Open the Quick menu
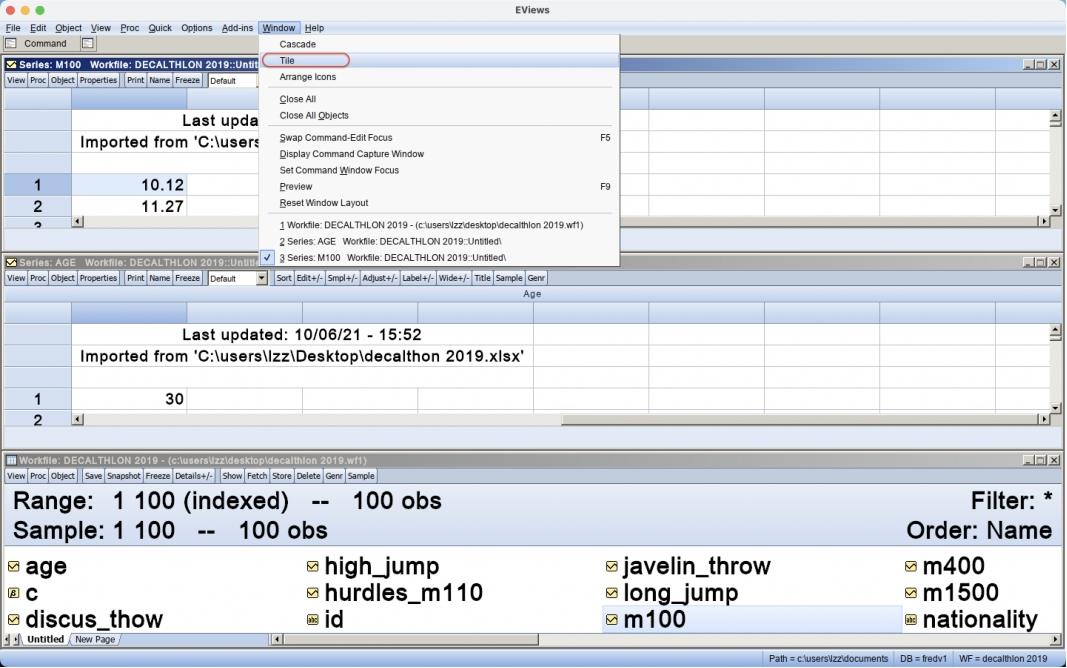 [x=160, y=28]
